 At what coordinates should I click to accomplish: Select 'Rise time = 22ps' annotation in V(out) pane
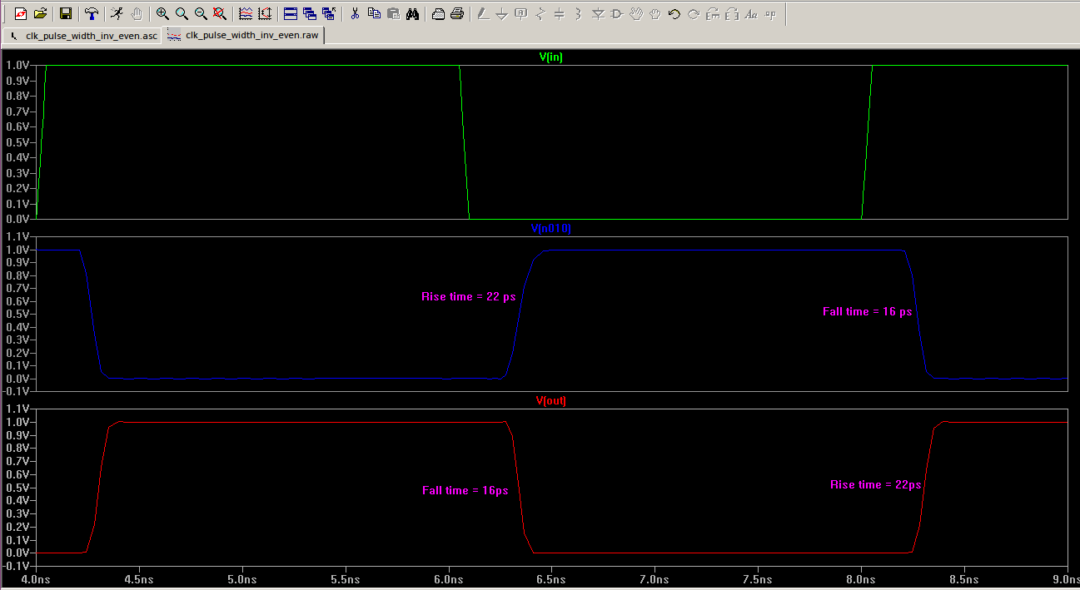coord(875,485)
